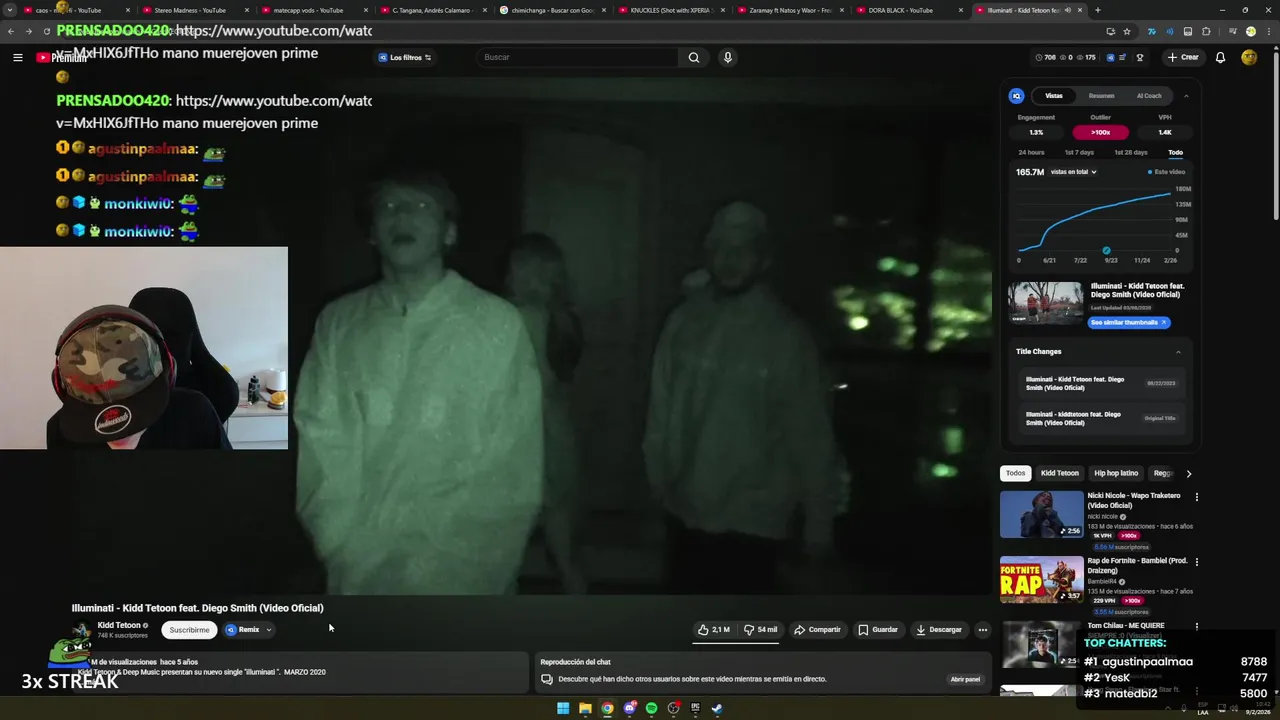The width and height of the screenshot is (1280, 720).
Task: Reload the page in Chrome
Action: pyautogui.click(x=46, y=31)
